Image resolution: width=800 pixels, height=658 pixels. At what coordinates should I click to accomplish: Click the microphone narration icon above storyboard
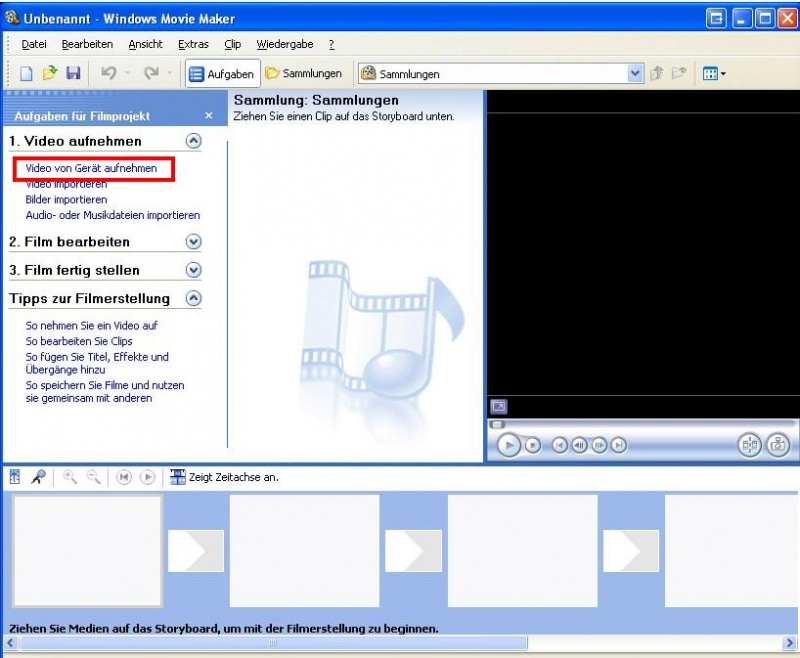[38, 477]
